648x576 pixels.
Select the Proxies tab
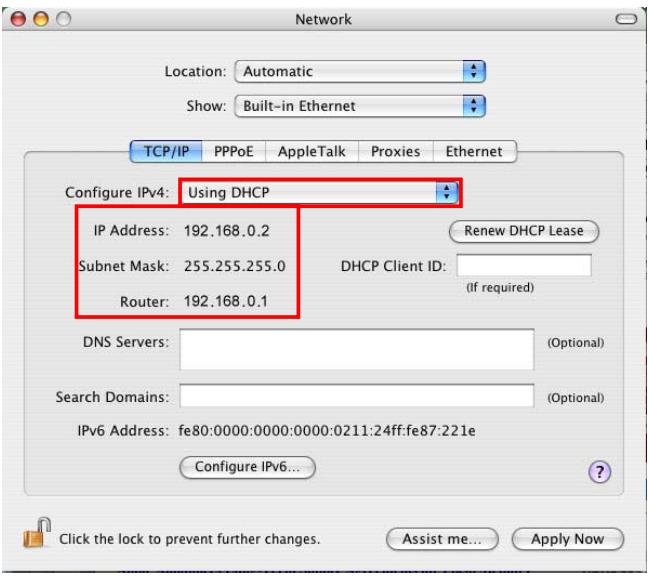point(395,151)
